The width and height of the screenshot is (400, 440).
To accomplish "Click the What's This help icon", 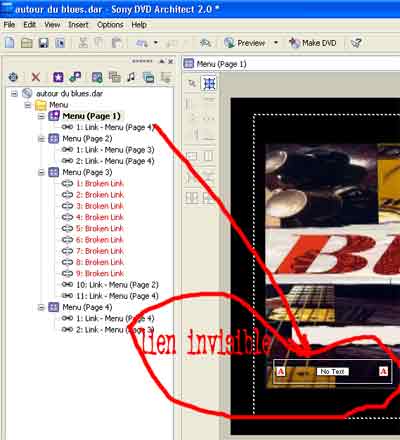I will pos(356,43).
